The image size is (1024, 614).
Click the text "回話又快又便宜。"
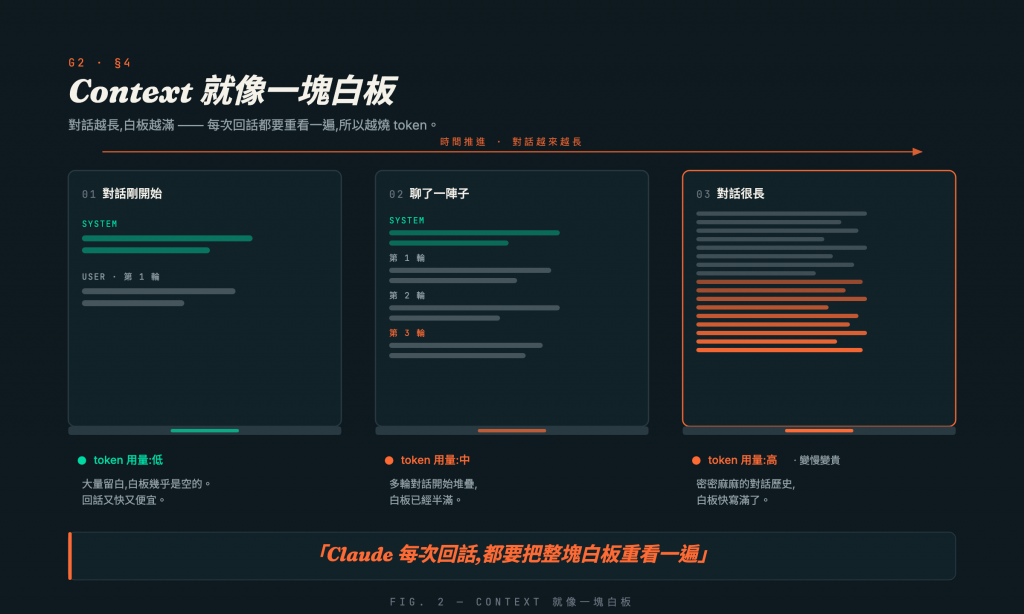tap(124, 500)
